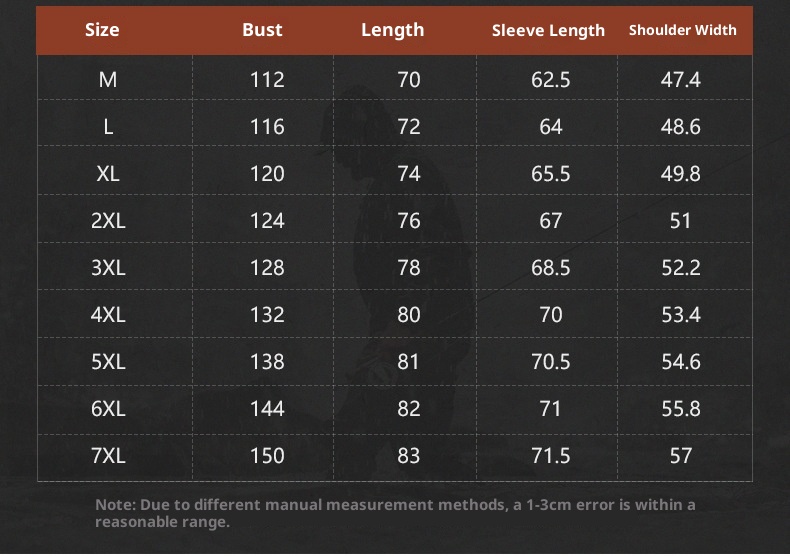Select the 2XL size row label

pos(108,220)
